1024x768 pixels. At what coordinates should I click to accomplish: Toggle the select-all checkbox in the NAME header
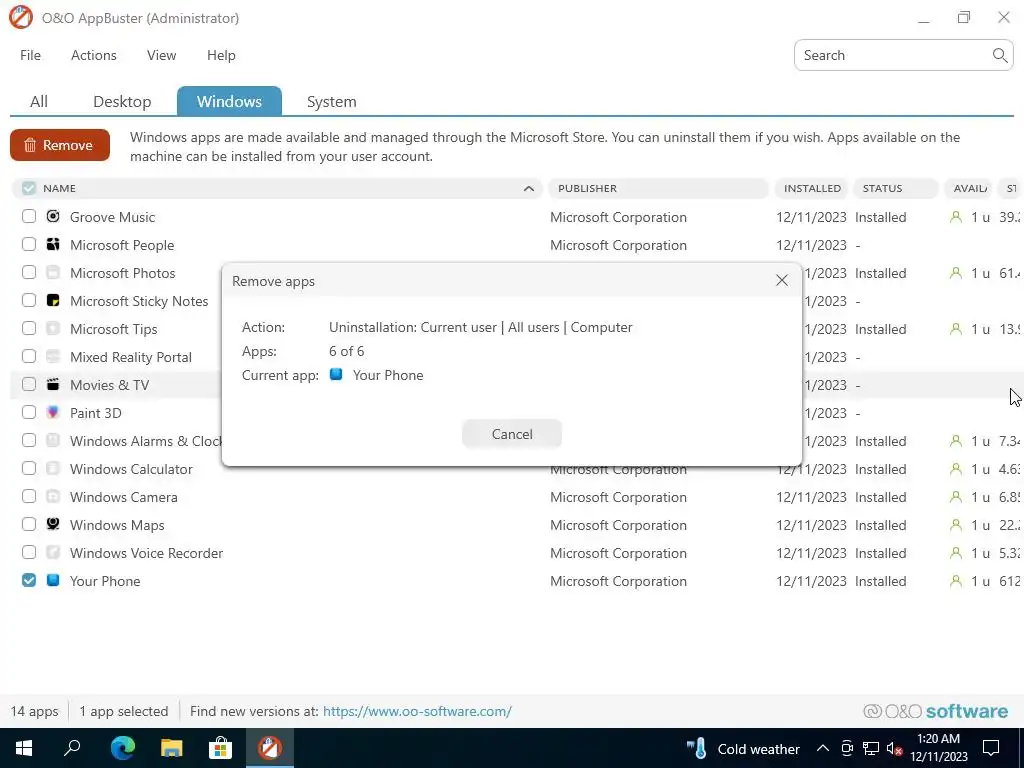click(x=28, y=188)
